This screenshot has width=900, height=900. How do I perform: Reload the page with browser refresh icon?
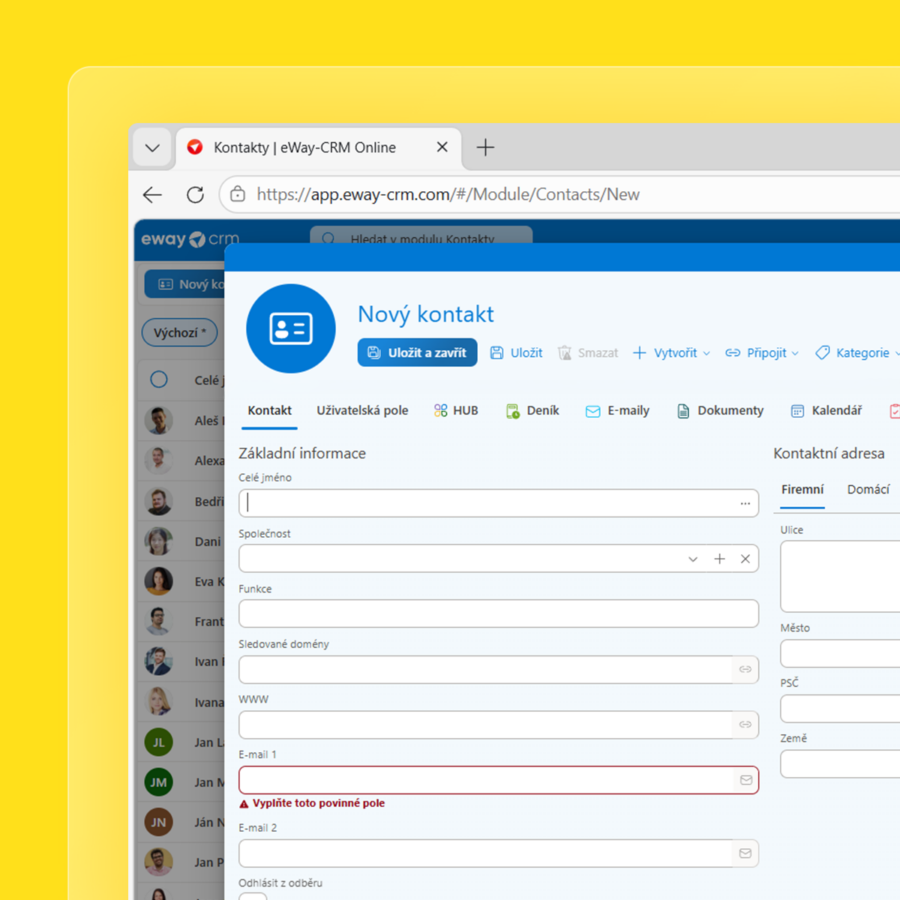pyautogui.click(x=195, y=195)
